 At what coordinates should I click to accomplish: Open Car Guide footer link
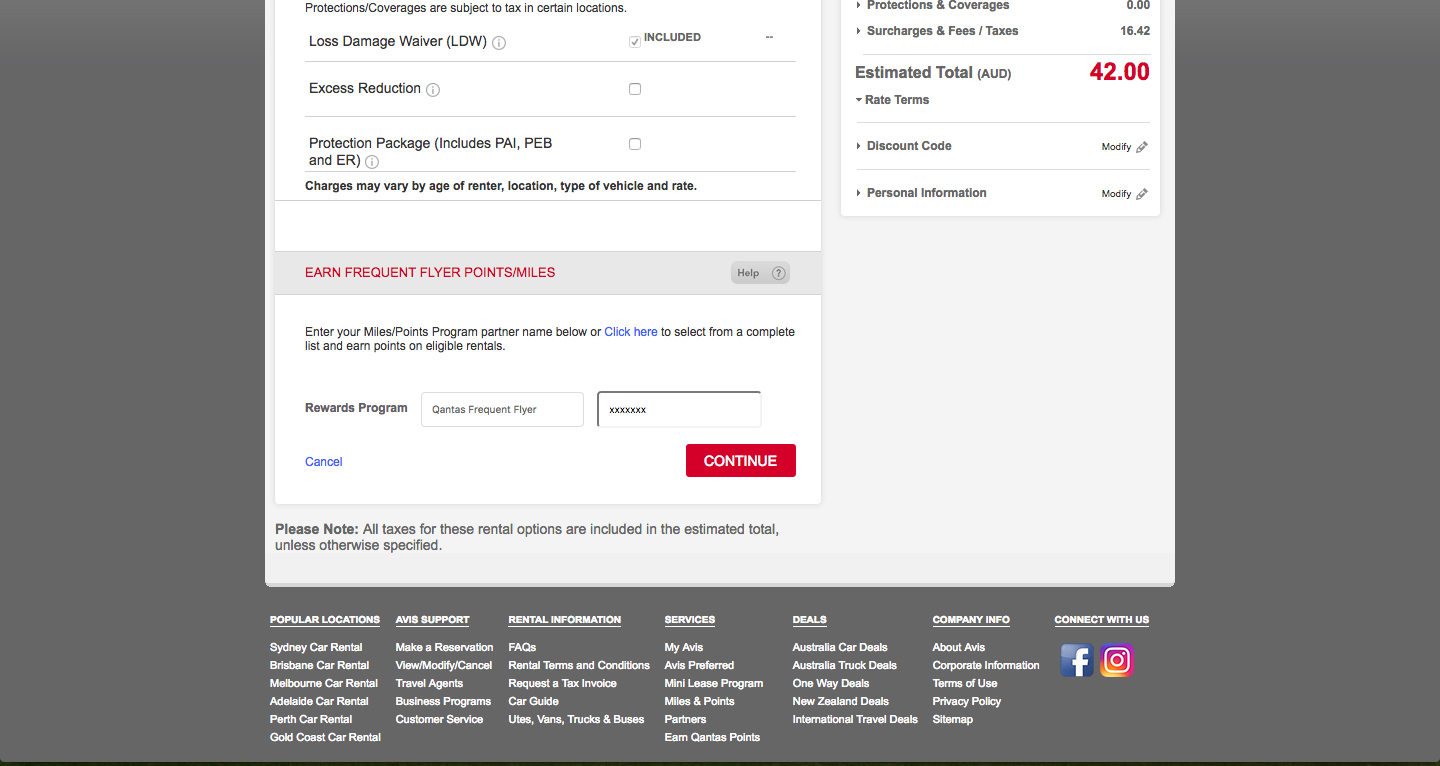[x=533, y=701]
